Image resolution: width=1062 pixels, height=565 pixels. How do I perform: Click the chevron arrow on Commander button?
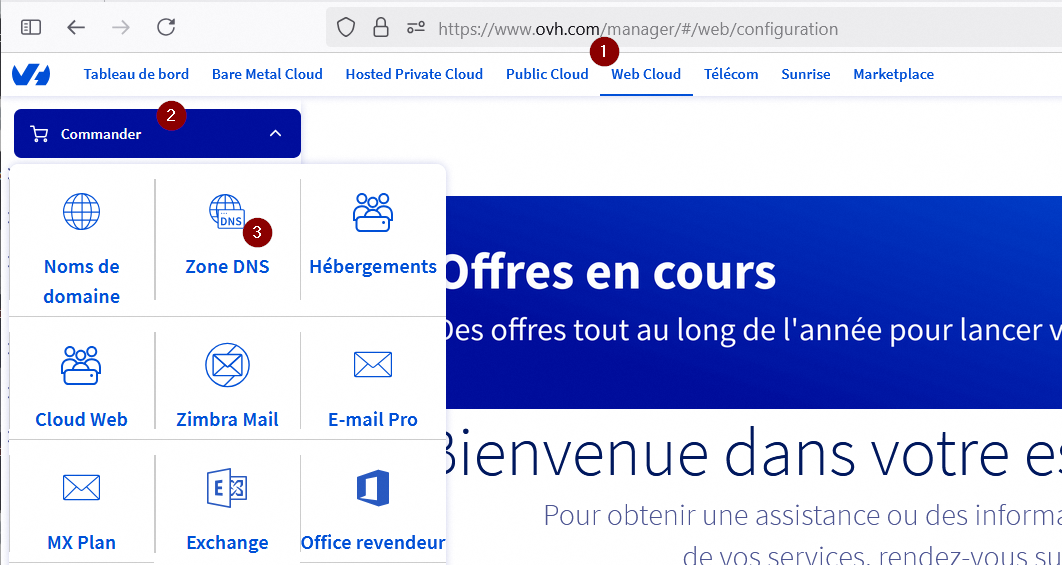click(276, 134)
